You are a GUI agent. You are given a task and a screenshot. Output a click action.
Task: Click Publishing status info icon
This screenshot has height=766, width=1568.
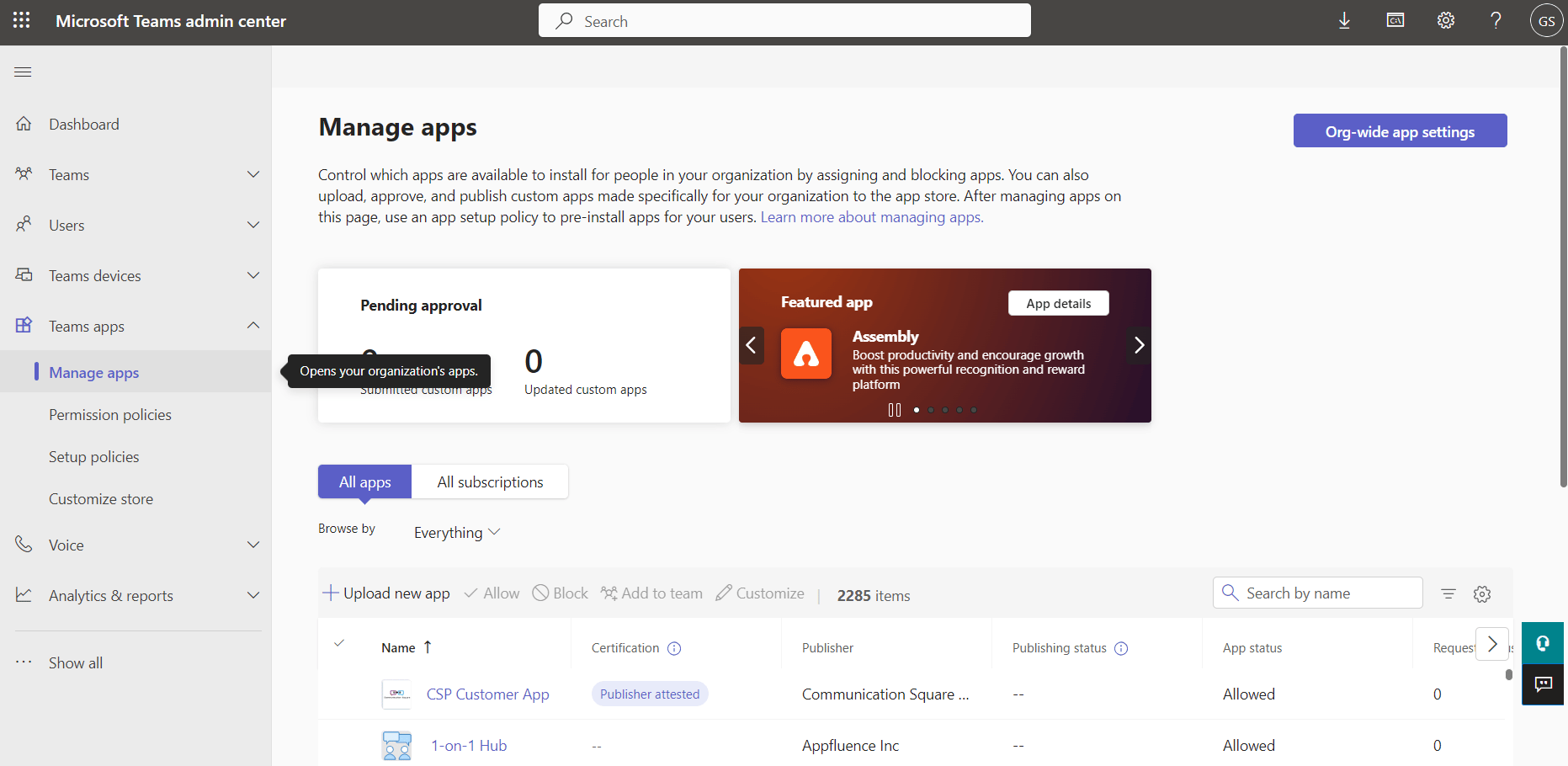[x=1121, y=648]
